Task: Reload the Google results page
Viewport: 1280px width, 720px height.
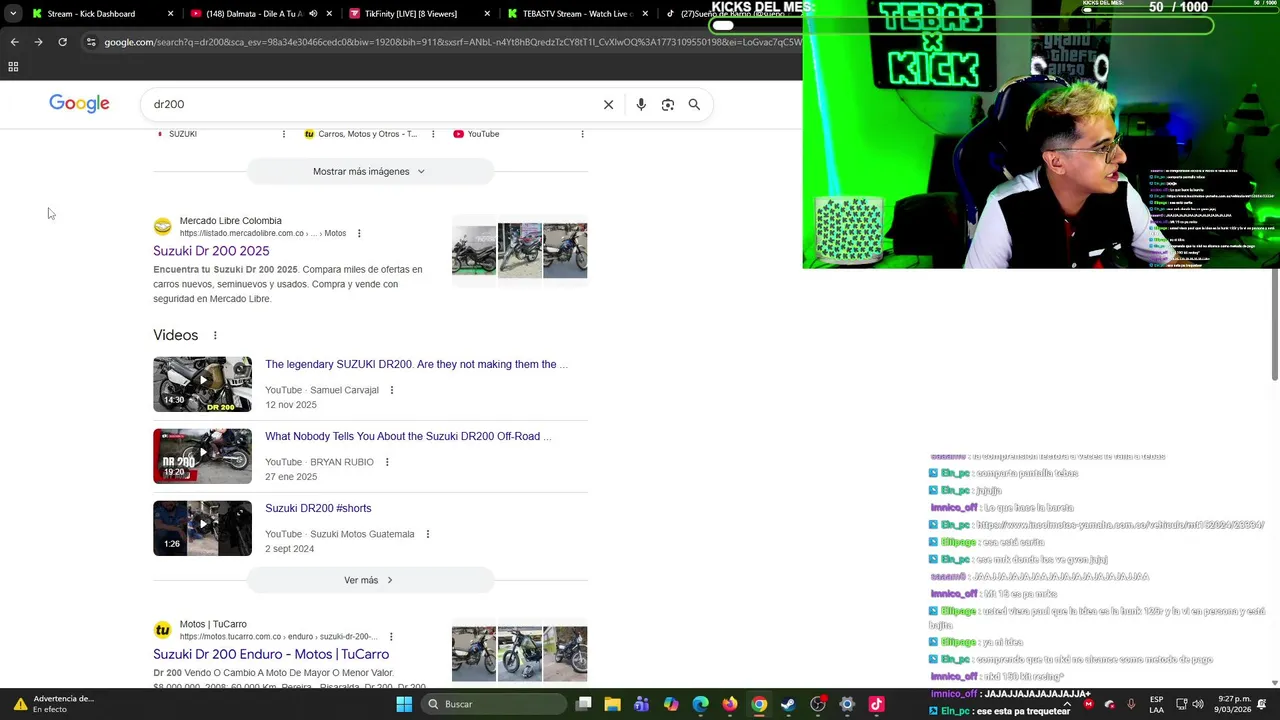Action: tap(62, 42)
